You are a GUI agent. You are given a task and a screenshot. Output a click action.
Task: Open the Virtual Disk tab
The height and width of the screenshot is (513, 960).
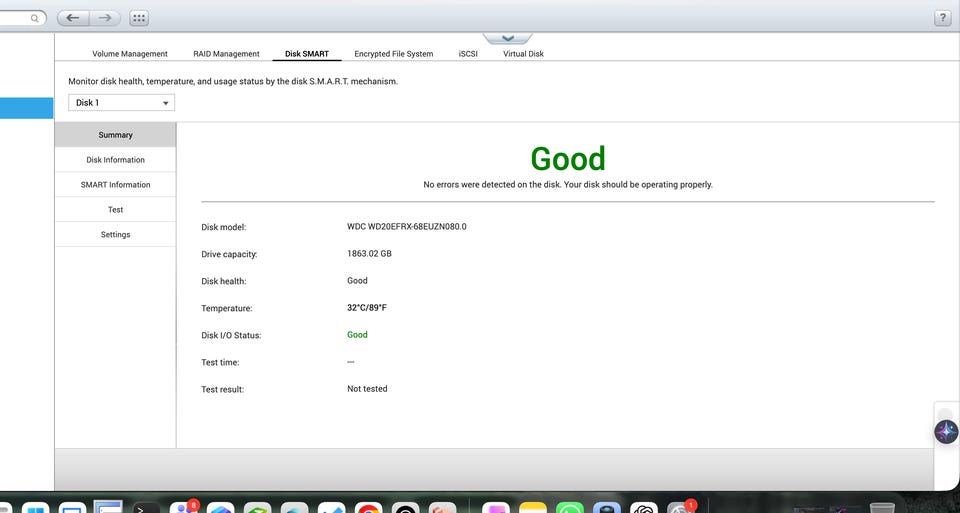point(523,54)
